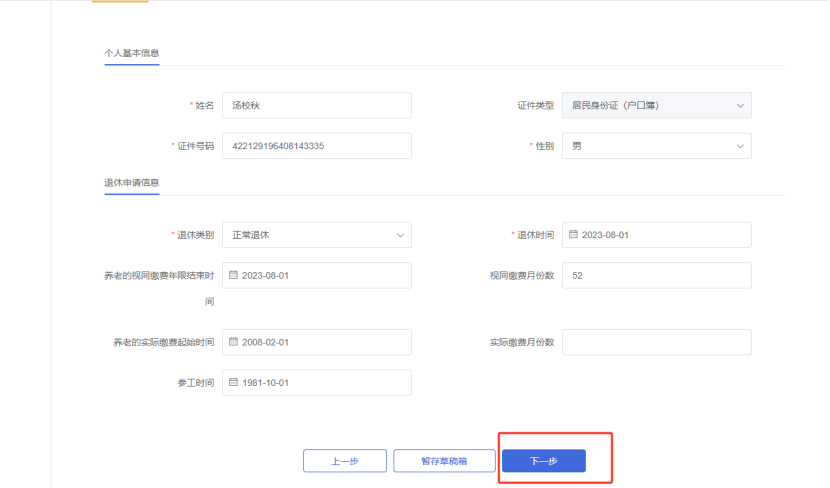Click calendar icon in 参工时间 field
This screenshot has width=830, height=488.
point(233,382)
